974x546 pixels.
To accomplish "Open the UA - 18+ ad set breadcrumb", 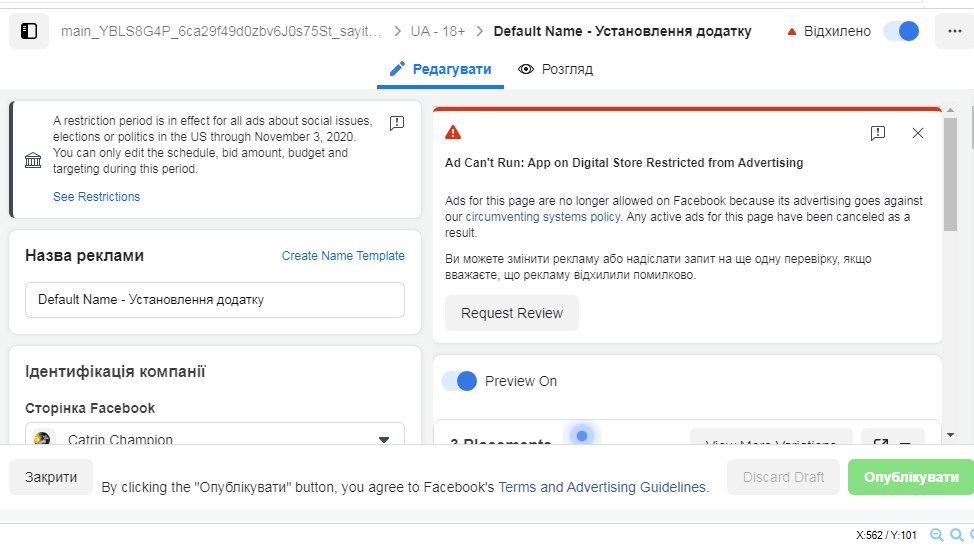I will (440, 31).
